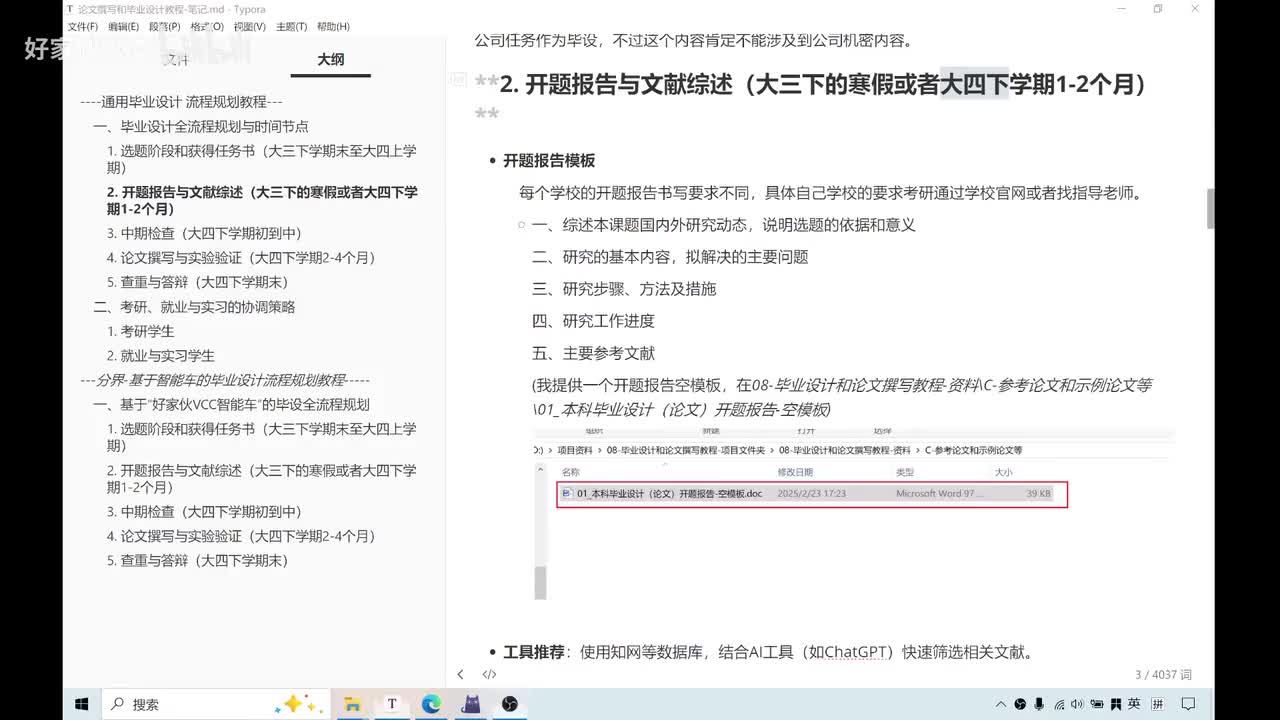Open the 段落(P) menu

point(165,27)
